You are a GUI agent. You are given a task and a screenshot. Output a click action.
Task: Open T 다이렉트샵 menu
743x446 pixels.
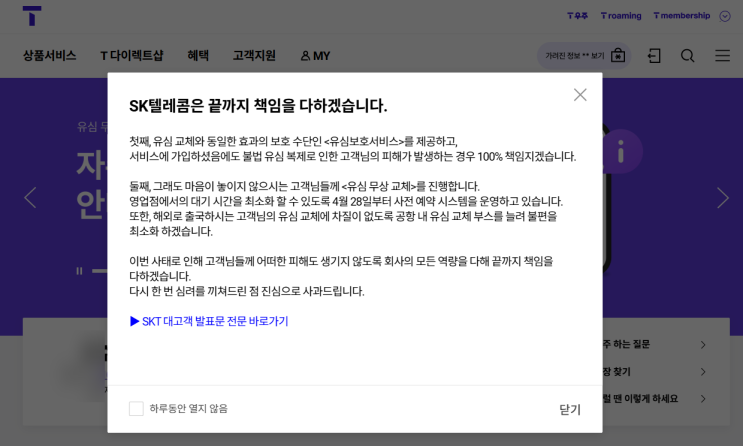pyautogui.click(x=132, y=55)
